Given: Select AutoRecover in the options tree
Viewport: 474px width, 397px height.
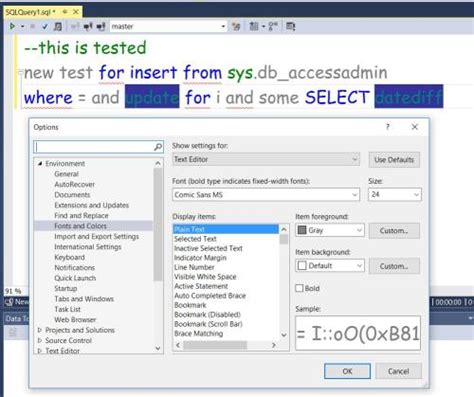Looking at the screenshot, I should click(x=74, y=184).
